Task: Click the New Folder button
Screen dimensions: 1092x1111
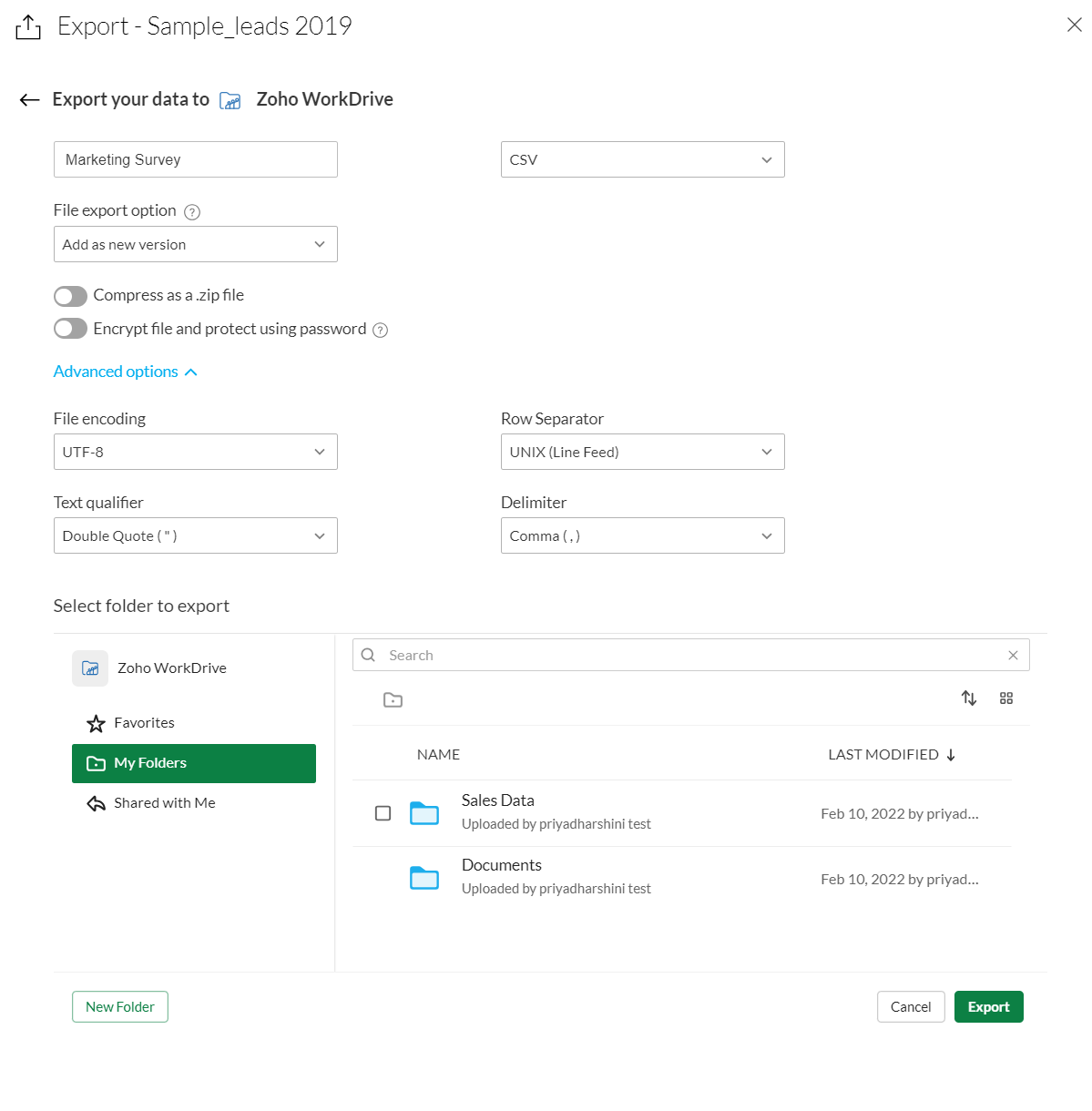Action: (120, 1007)
